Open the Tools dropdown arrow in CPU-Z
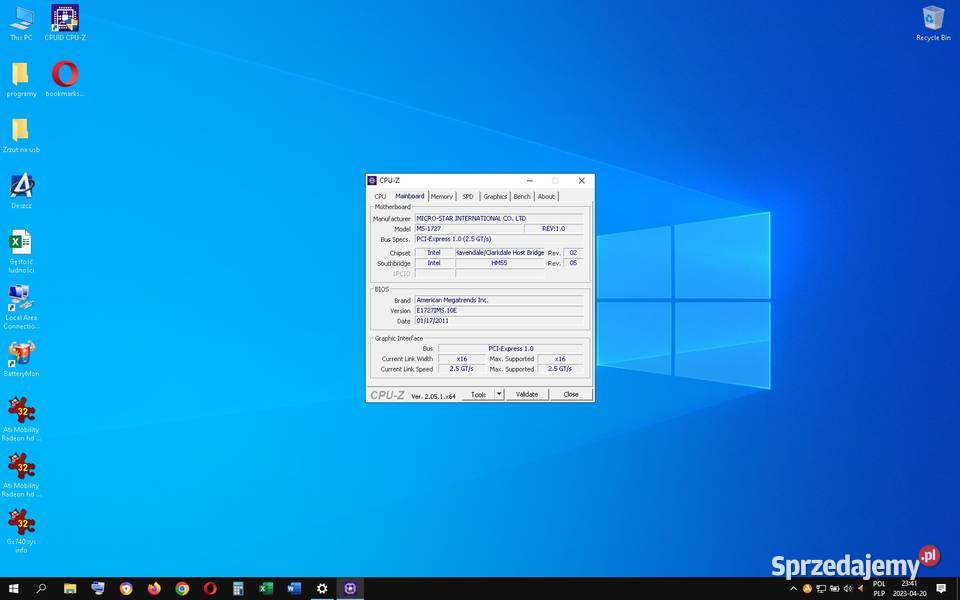This screenshot has width=960, height=600. 499,394
